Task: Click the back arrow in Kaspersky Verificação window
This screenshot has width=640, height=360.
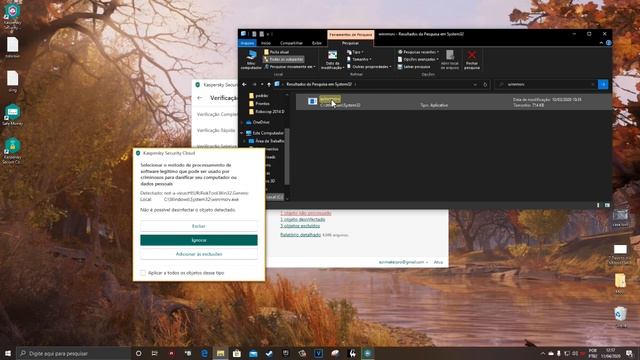Action: pos(200,98)
